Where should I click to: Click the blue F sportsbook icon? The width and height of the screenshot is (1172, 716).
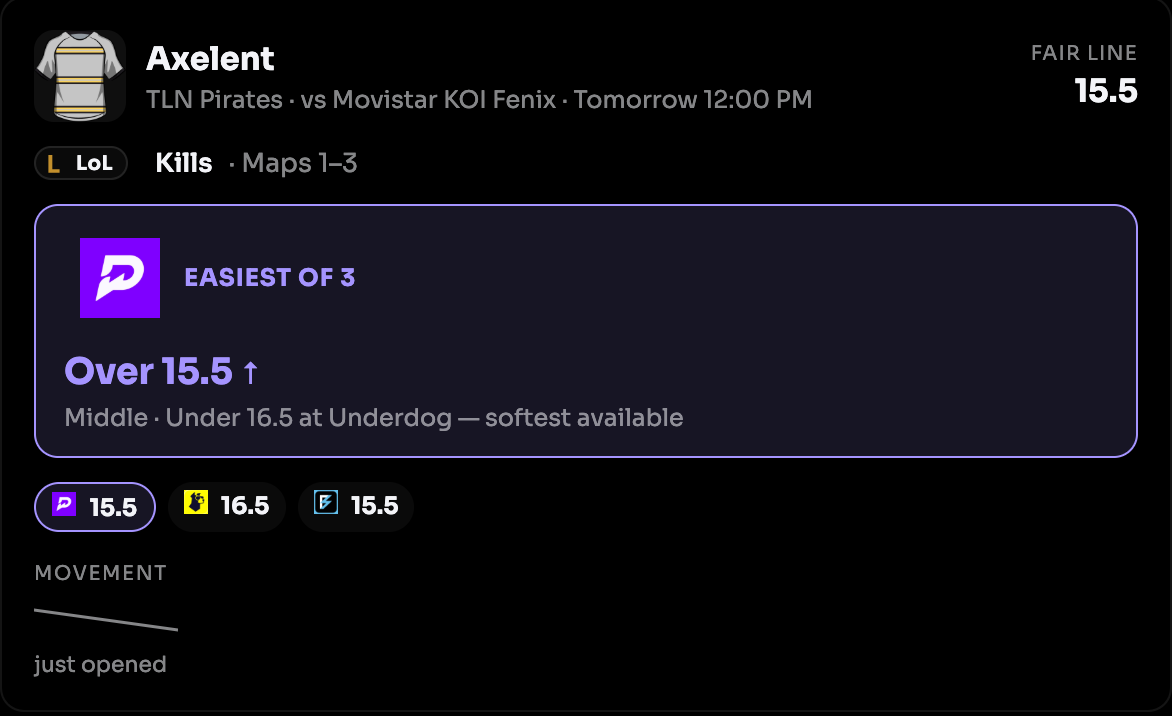(326, 502)
